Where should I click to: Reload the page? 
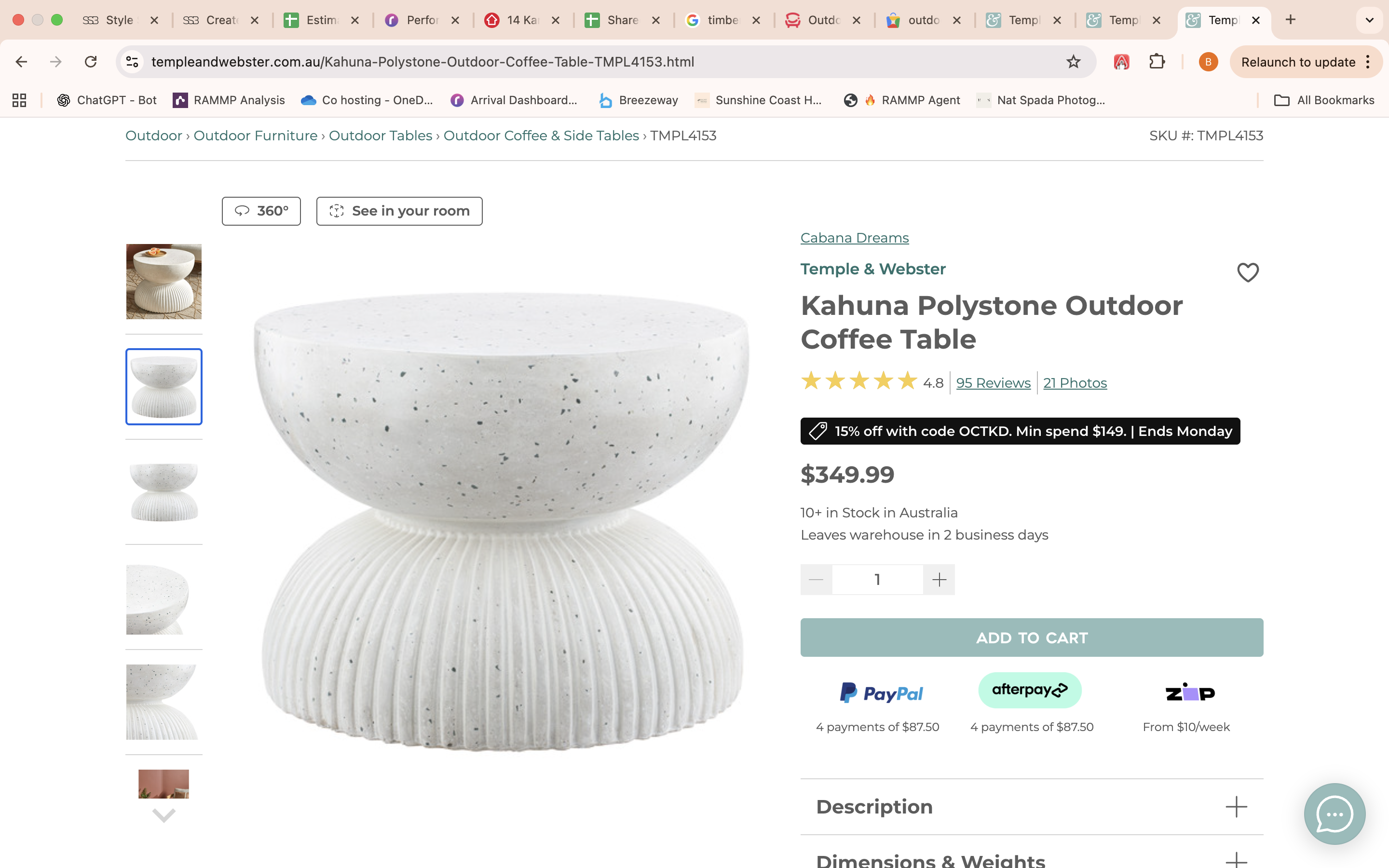point(91,62)
